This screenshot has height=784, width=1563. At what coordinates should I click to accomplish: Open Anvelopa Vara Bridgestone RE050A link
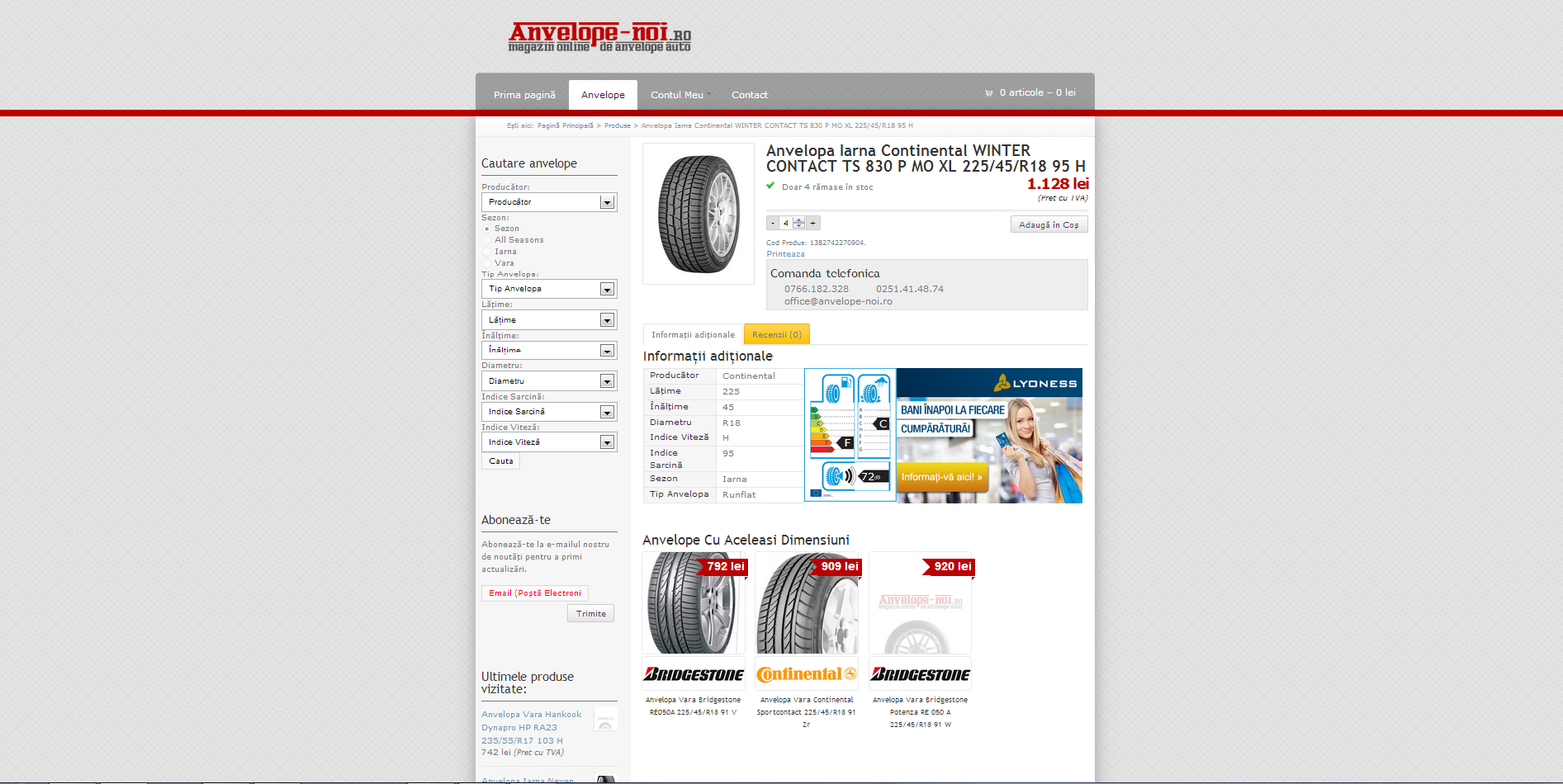point(694,706)
